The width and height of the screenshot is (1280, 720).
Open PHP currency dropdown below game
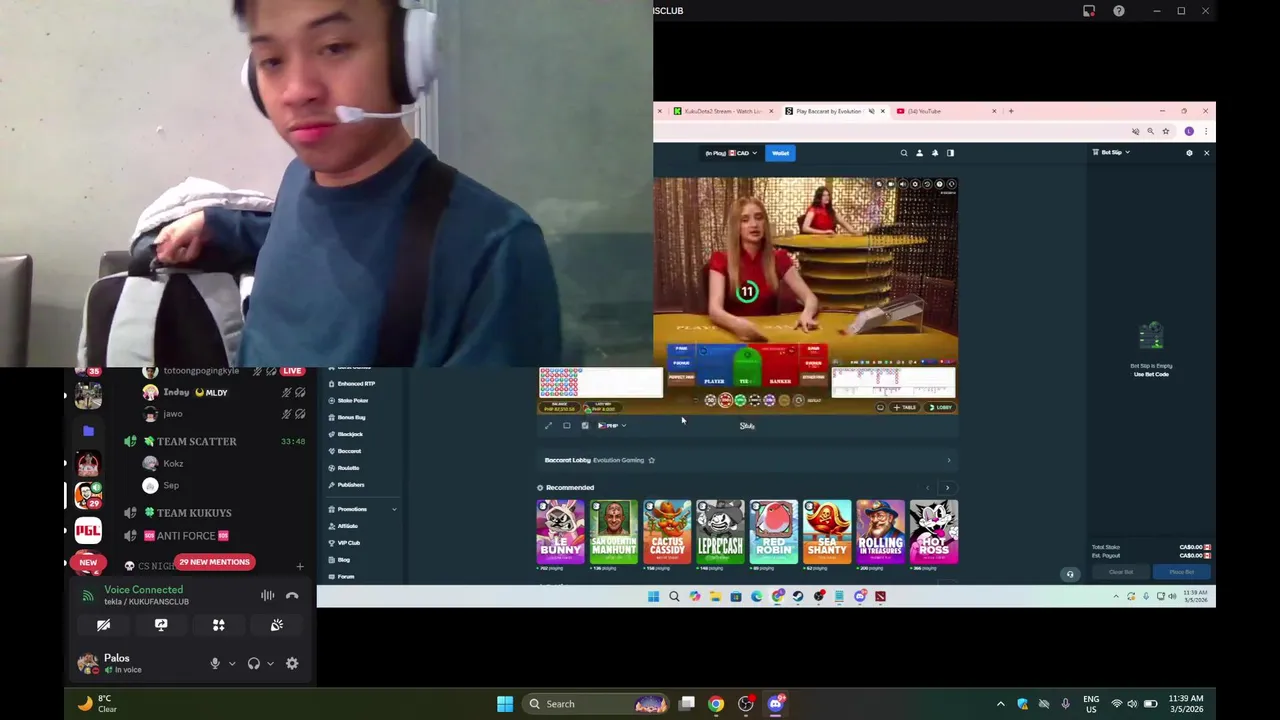click(612, 426)
